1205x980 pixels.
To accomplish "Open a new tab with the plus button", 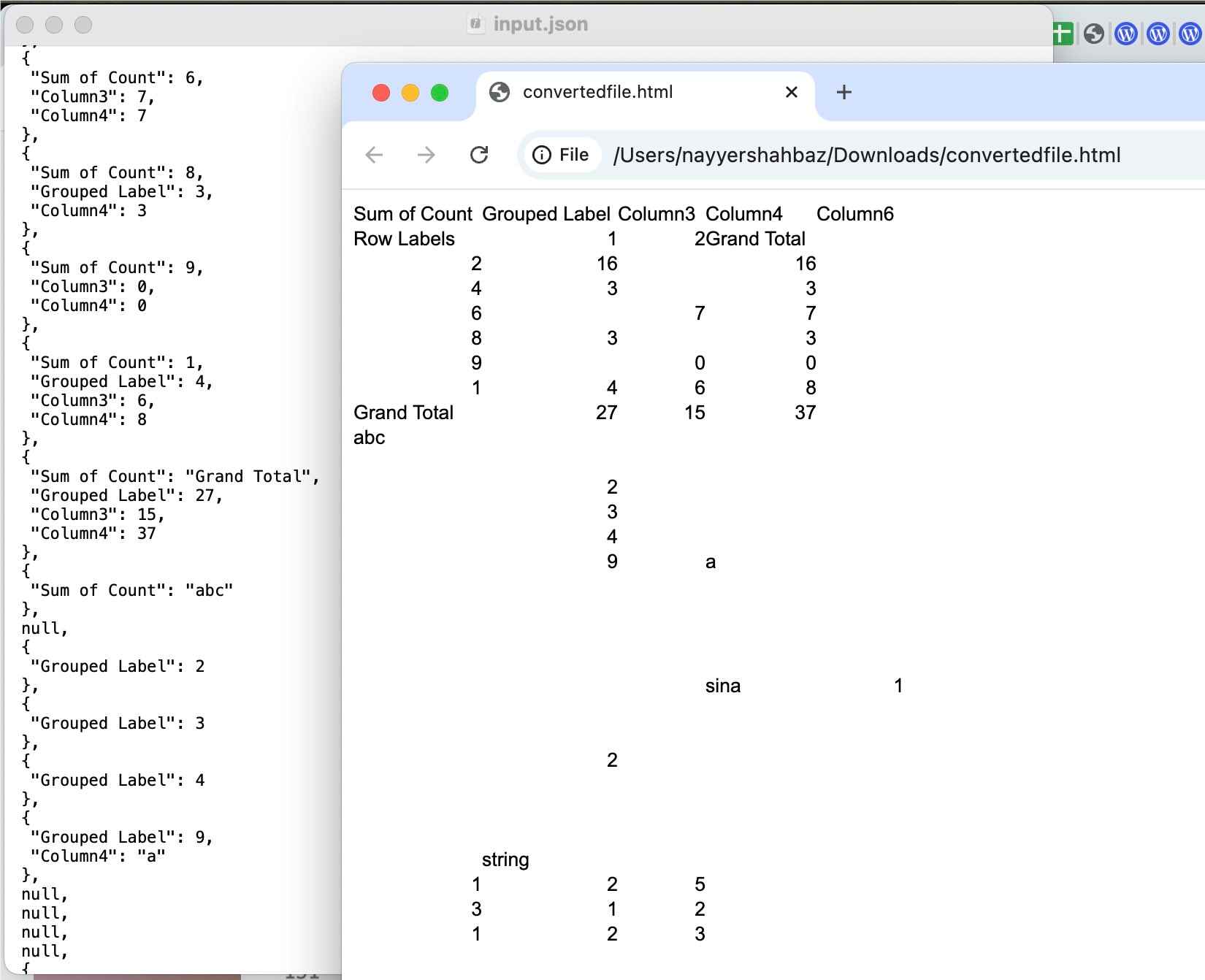I will coord(843,93).
